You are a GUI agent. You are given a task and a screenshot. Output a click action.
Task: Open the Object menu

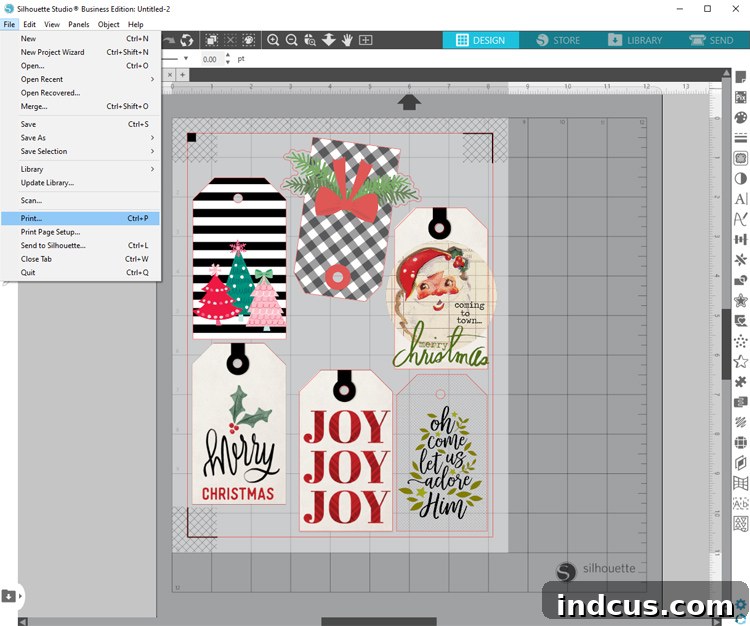pos(109,24)
